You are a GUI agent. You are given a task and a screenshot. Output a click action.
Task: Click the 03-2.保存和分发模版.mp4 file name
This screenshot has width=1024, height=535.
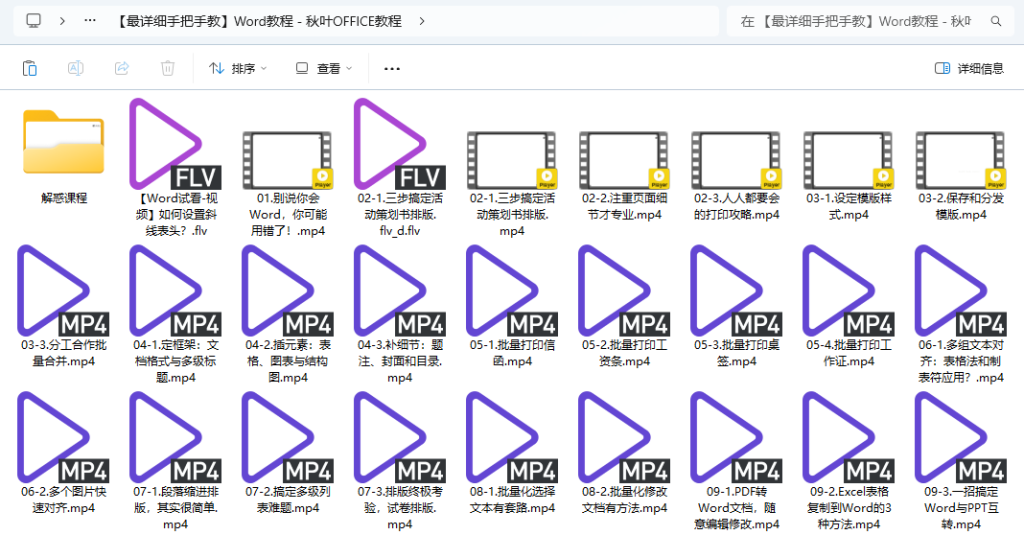961,206
